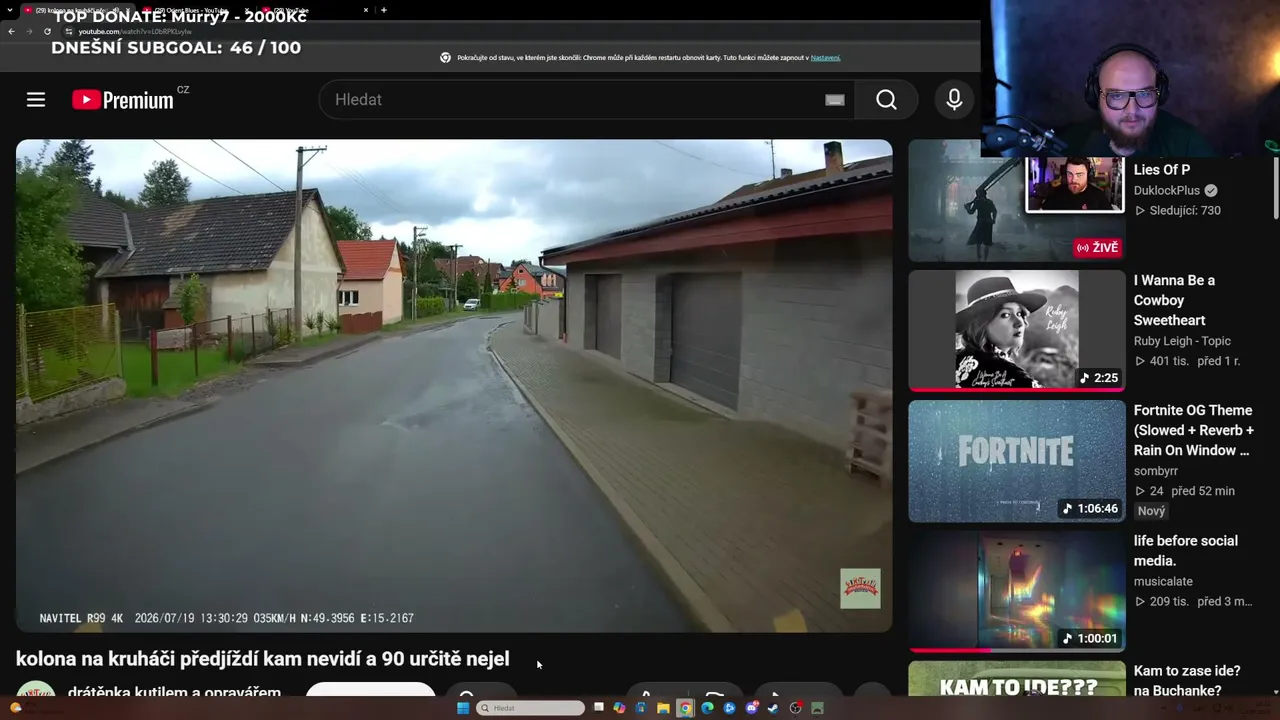Screen dimensions: 1280x720
Task: Click the live 'ŽIVĚ' badge on Lies Of P
Action: tap(1097, 248)
